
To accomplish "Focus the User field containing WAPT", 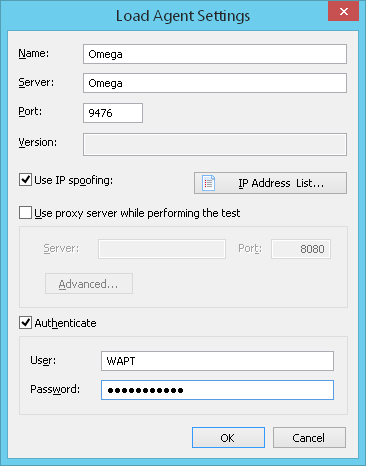I will pos(217,361).
